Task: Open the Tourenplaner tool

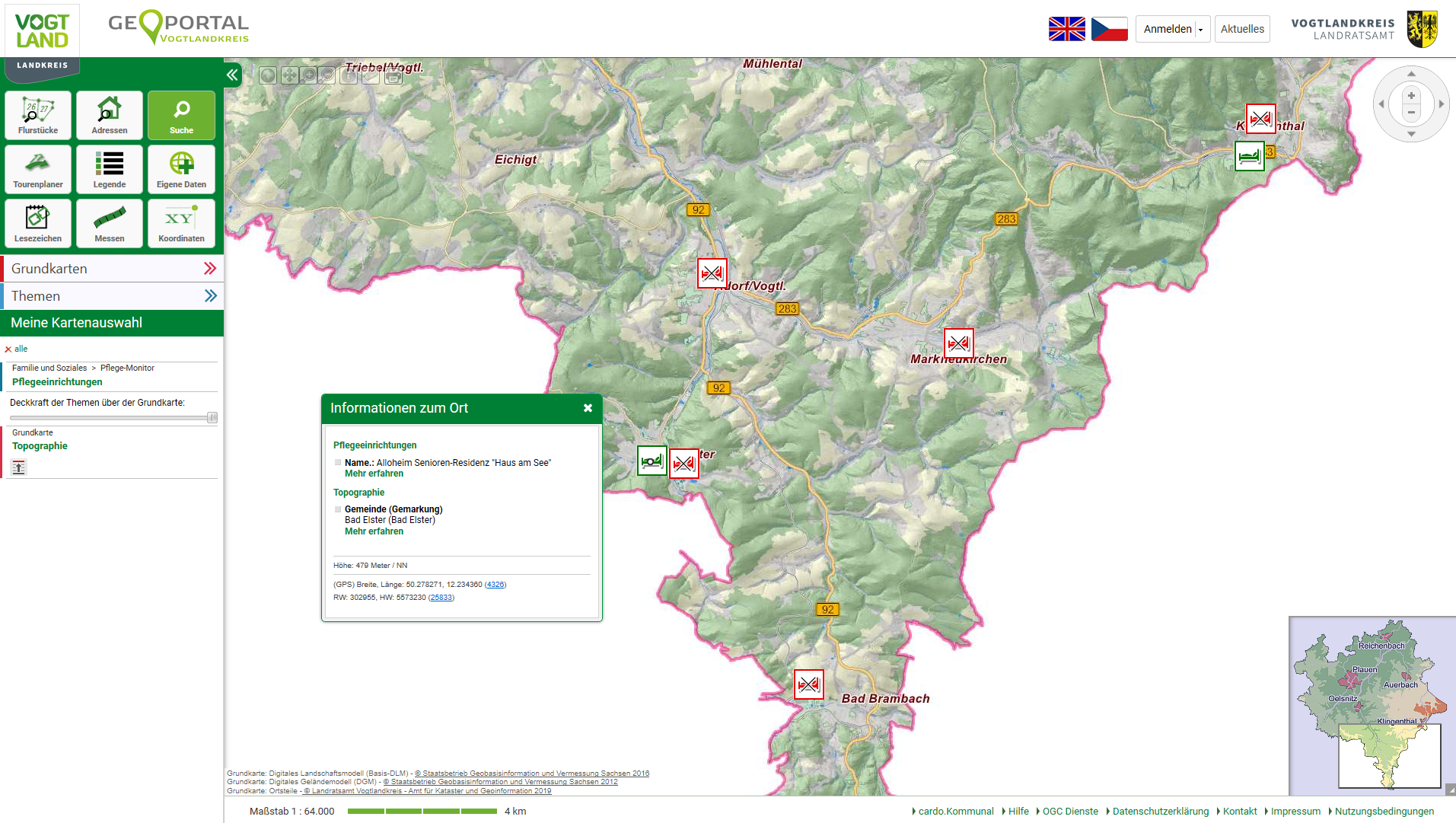Action: tap(38, 169)
